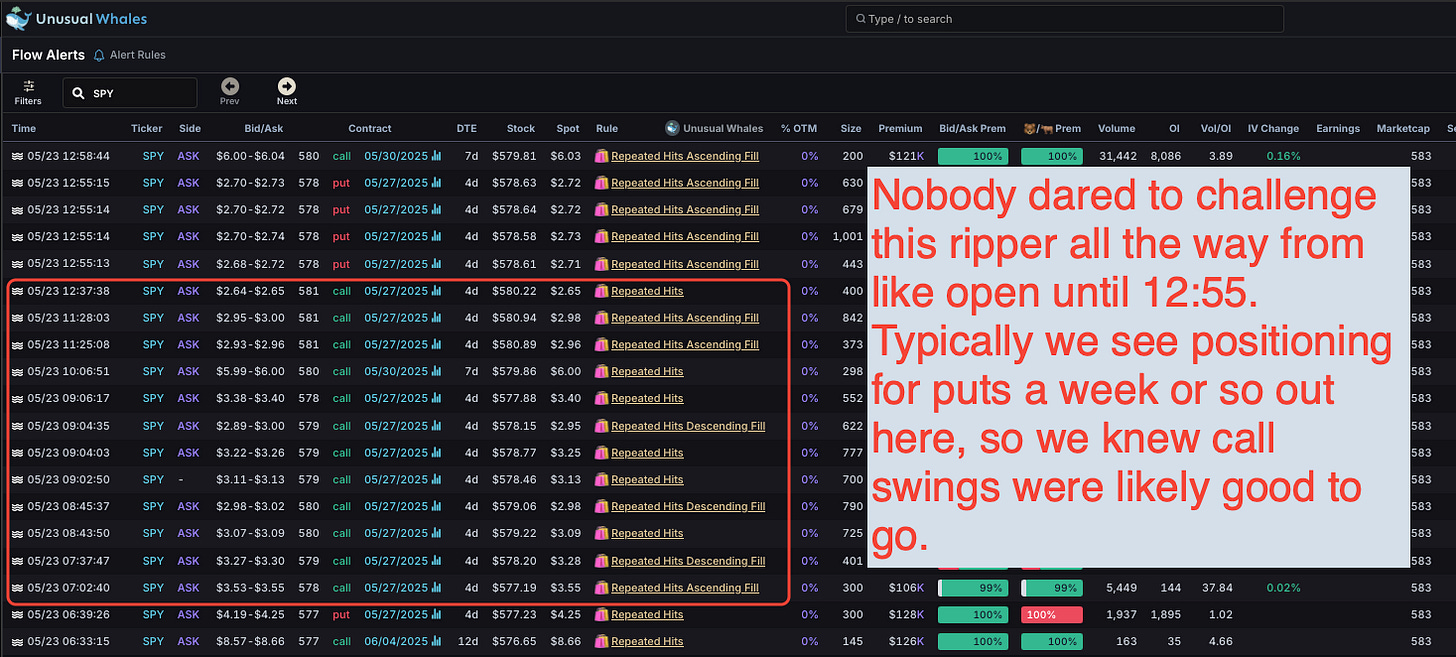Sort table by DTE column
The image size is (1456, 657).
click(x=467, y=128)
